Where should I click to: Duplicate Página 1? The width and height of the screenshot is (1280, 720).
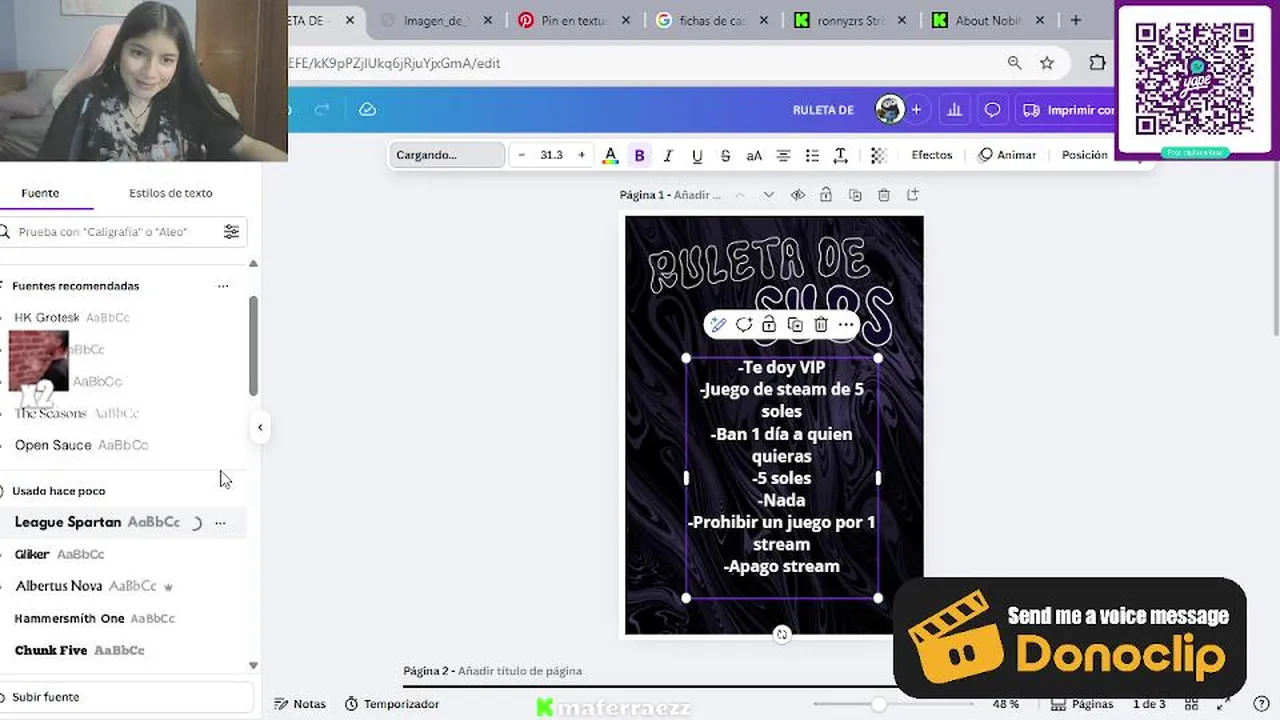(x=855, y=195)
